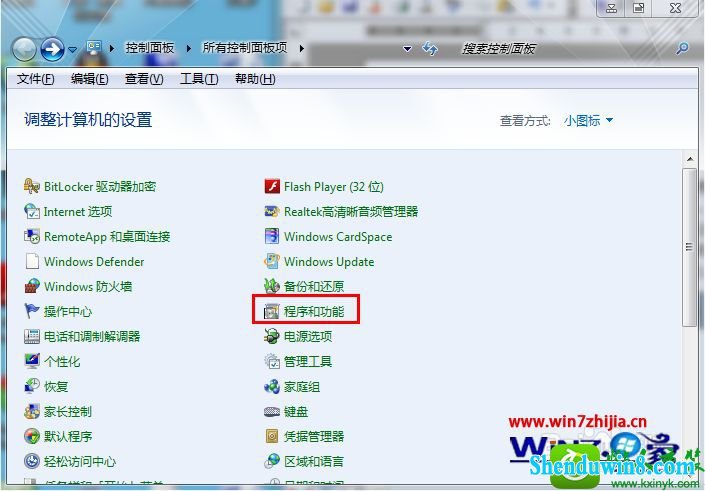Open the 家长控制 text link
This screenshot has width=705, height=491.
[68, 411]
